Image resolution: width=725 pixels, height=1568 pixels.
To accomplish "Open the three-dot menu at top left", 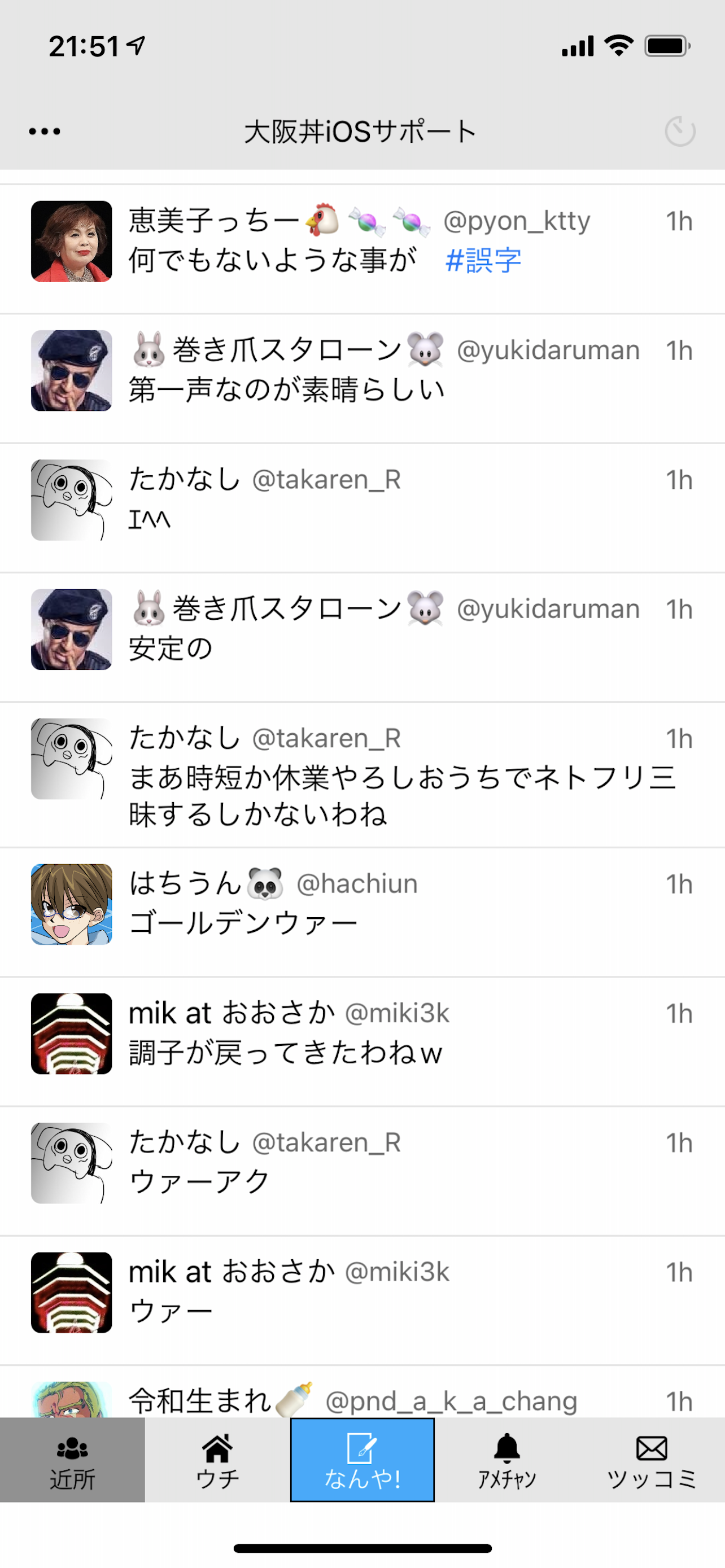I will pyautogui.click(x=45, y=132).
